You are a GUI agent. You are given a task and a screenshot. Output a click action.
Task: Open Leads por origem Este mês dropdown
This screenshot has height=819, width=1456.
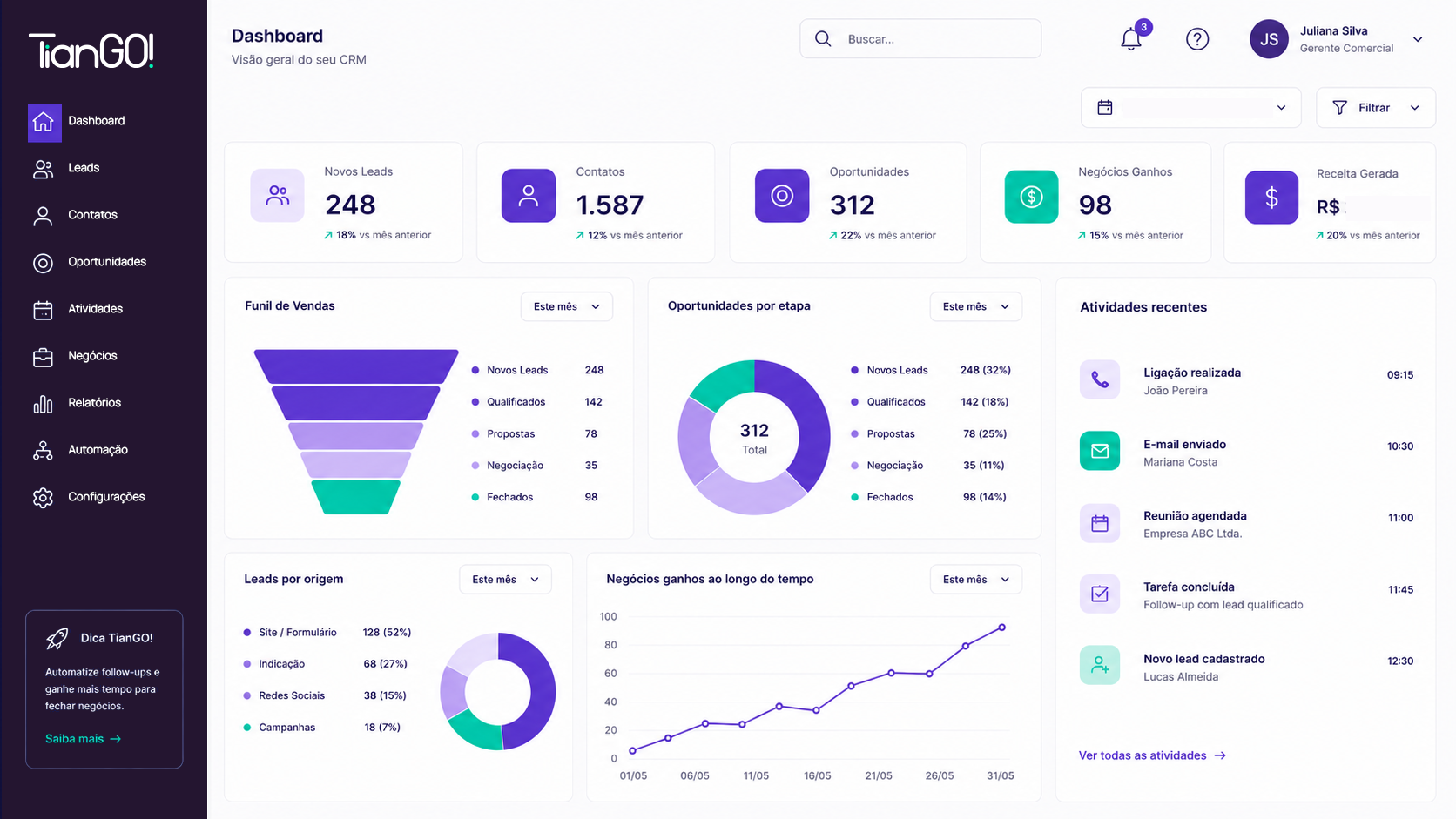(x=505, y=580)
